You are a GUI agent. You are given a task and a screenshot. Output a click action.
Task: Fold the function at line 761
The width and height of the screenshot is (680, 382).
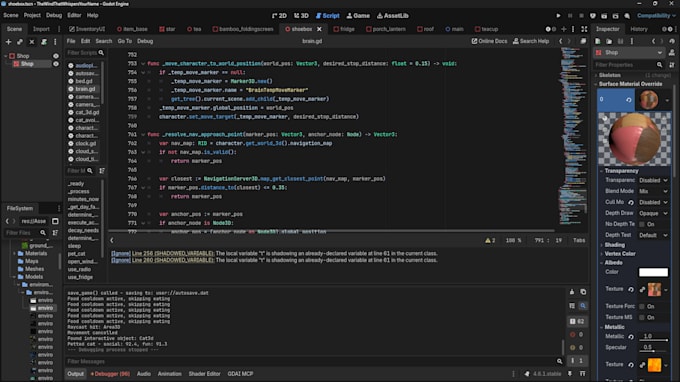[143, 134]
